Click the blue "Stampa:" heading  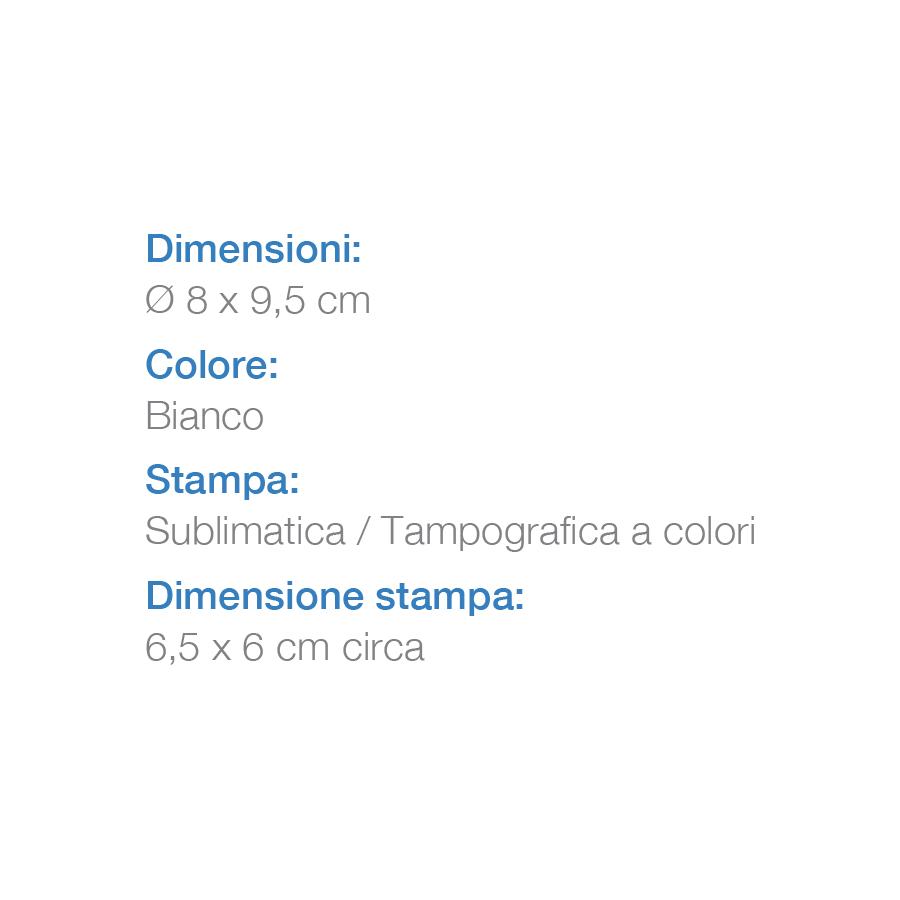(222, 481)
